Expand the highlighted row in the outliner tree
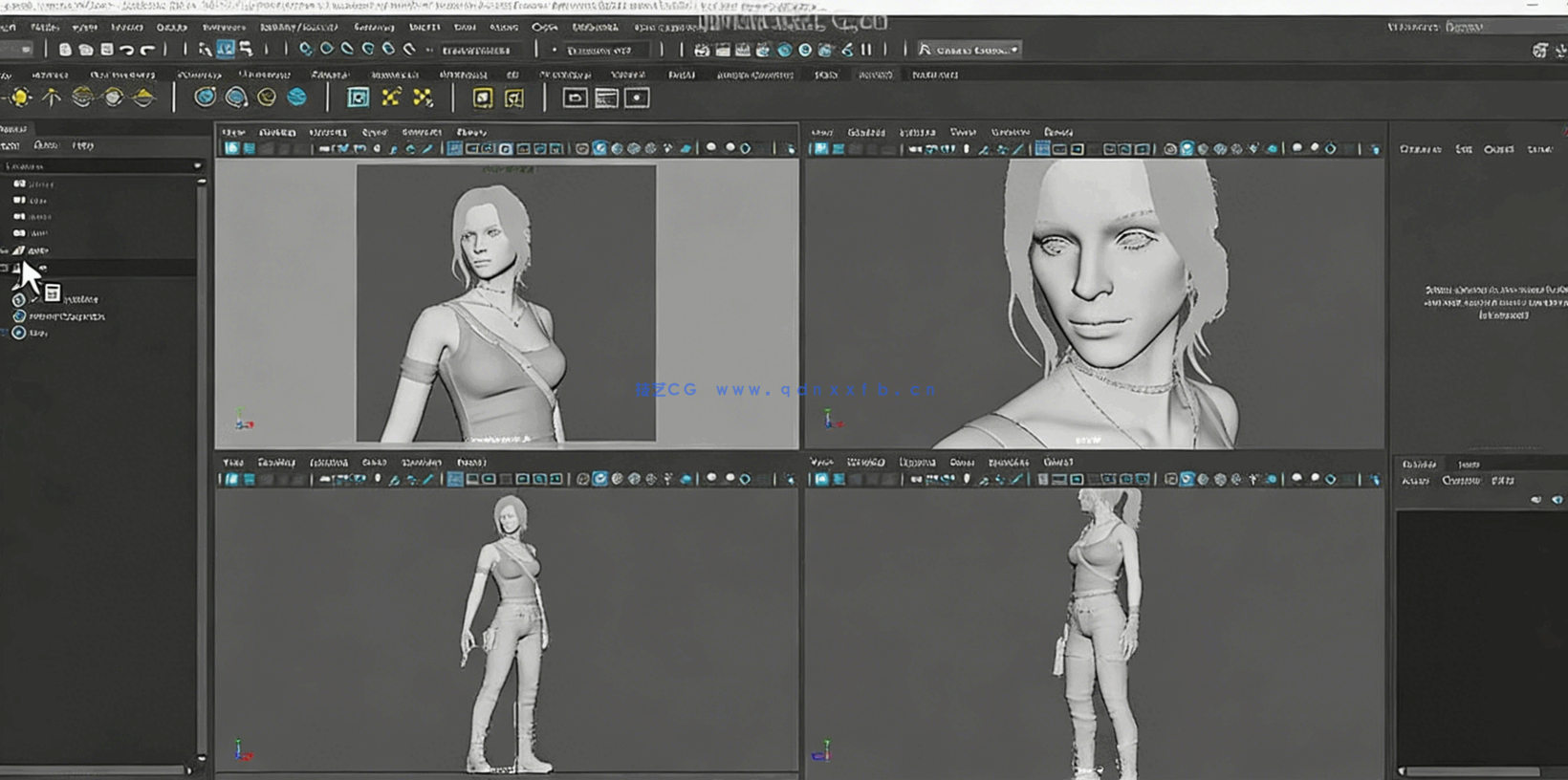 5,269
